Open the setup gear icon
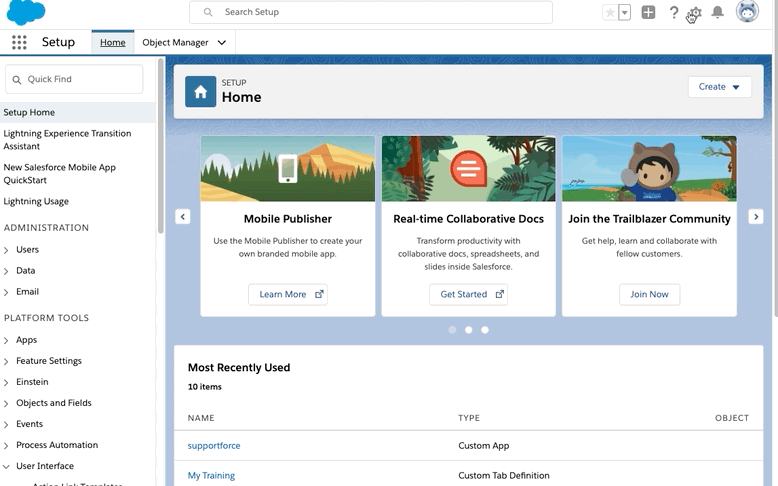 click(x=695, y=13)
